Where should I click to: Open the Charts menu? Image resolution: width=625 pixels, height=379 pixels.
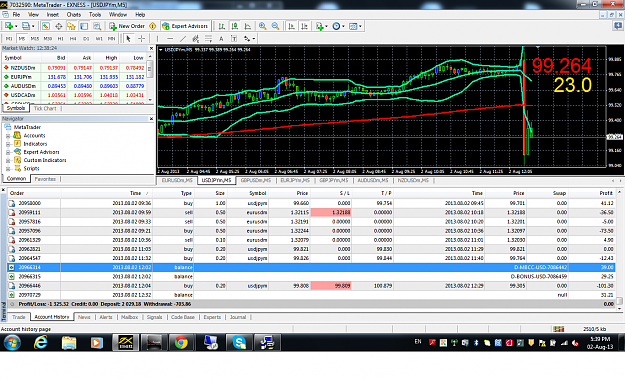74,14
